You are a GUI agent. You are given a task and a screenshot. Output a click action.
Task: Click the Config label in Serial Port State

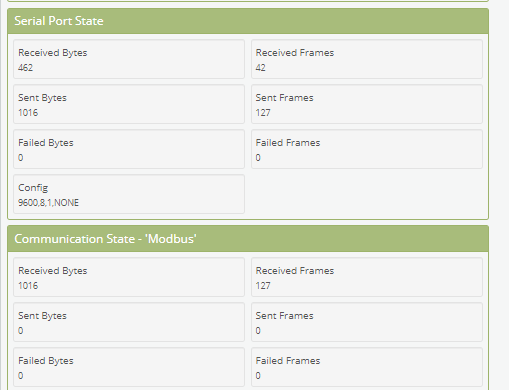(x=33, y=188)
